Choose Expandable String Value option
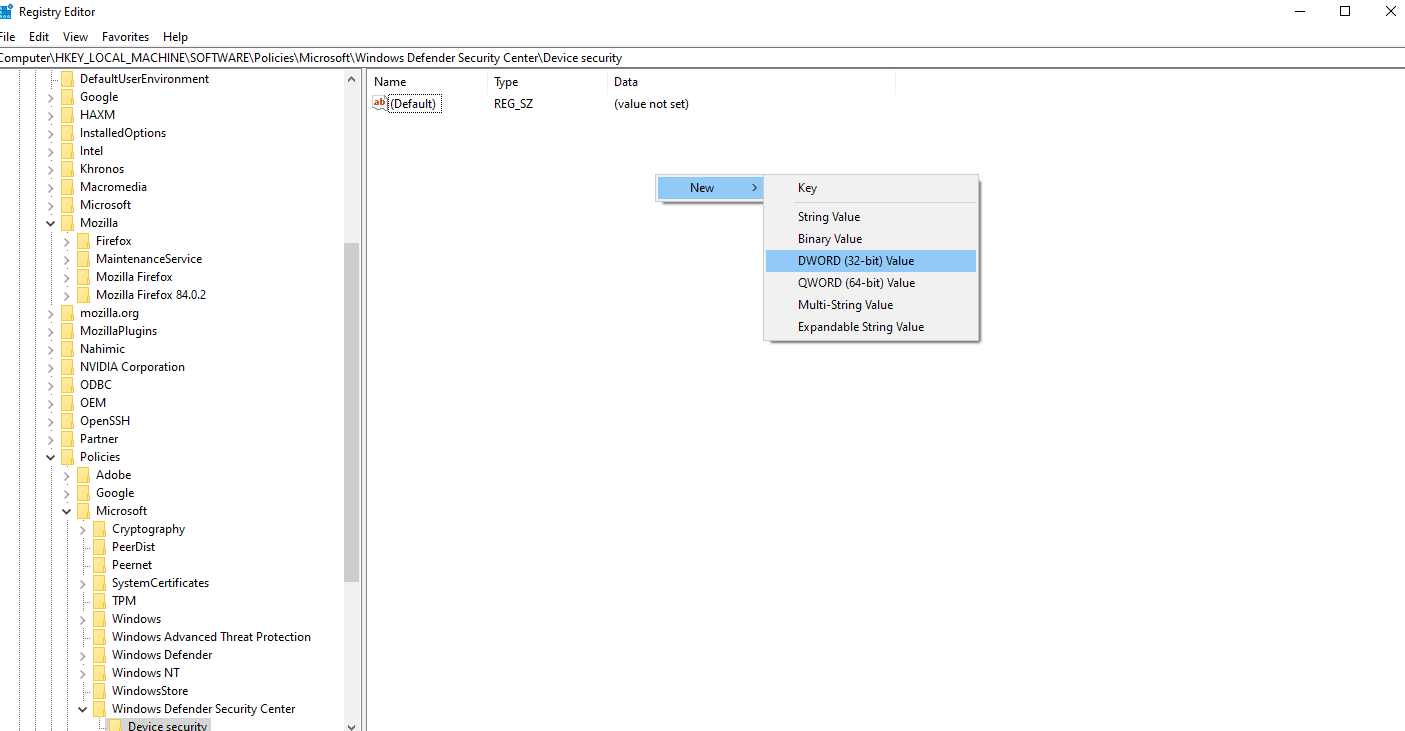 (871, 327)
